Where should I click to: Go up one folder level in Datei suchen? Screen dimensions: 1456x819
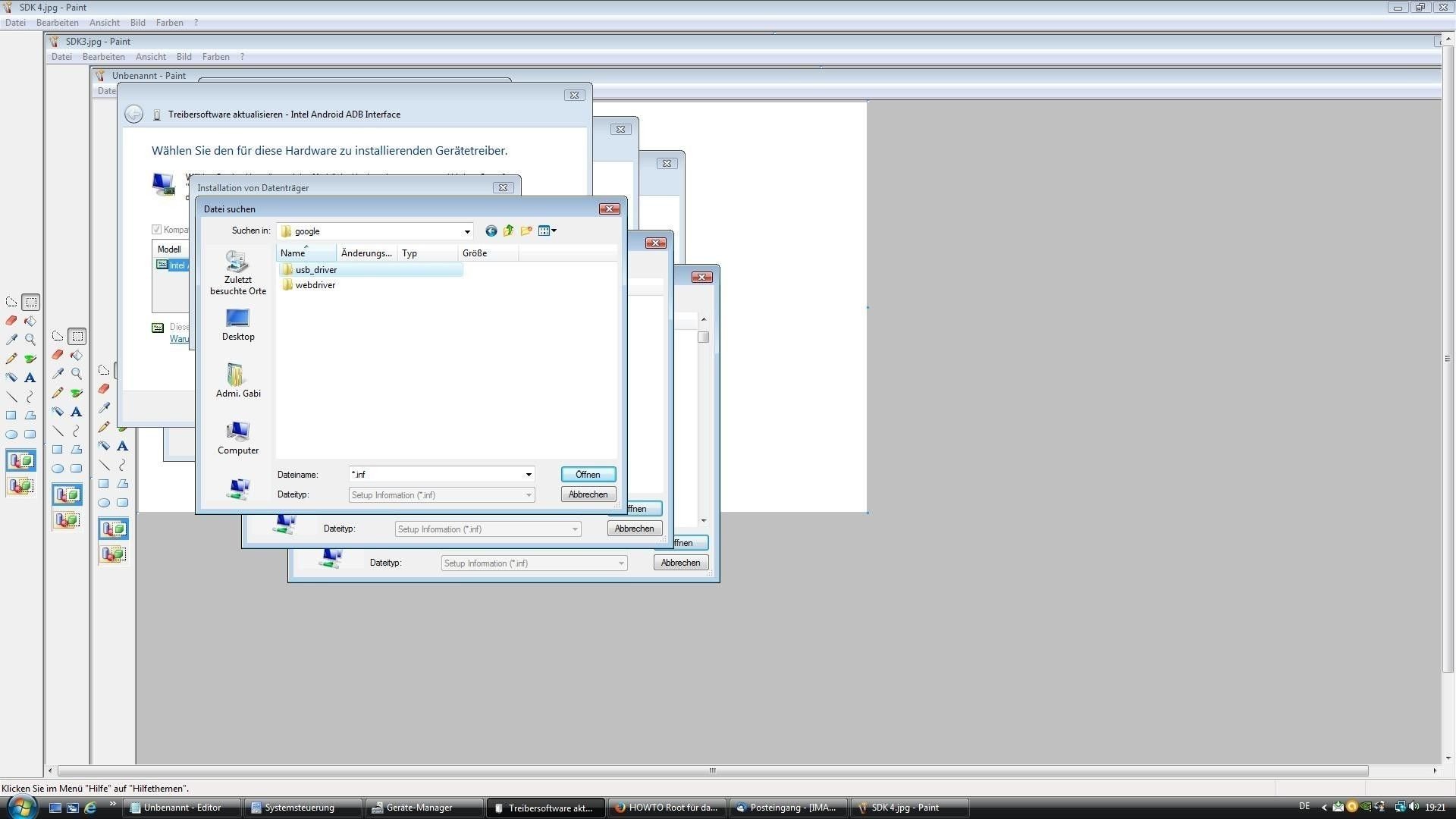pos(509,231)
